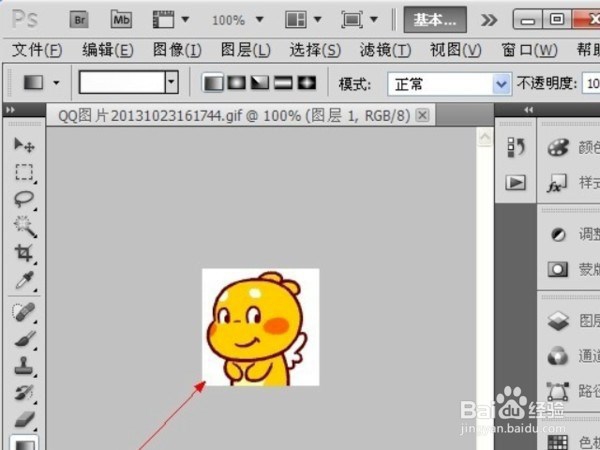Open the History panel icon
The image size is (600, 450).
tap(516, 147)
